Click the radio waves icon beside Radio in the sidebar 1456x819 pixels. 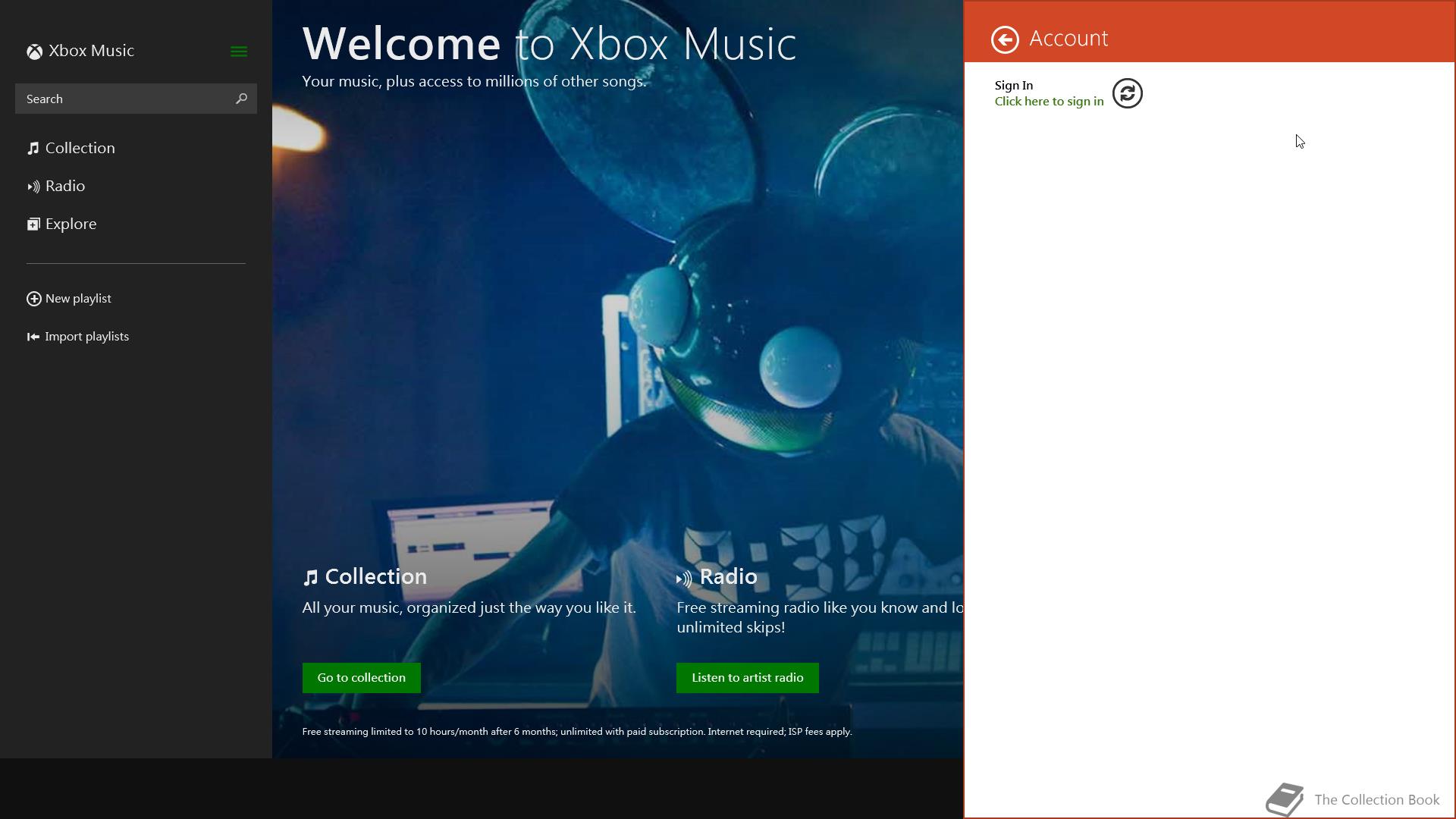pyautogui.click(x=33, y=187)
